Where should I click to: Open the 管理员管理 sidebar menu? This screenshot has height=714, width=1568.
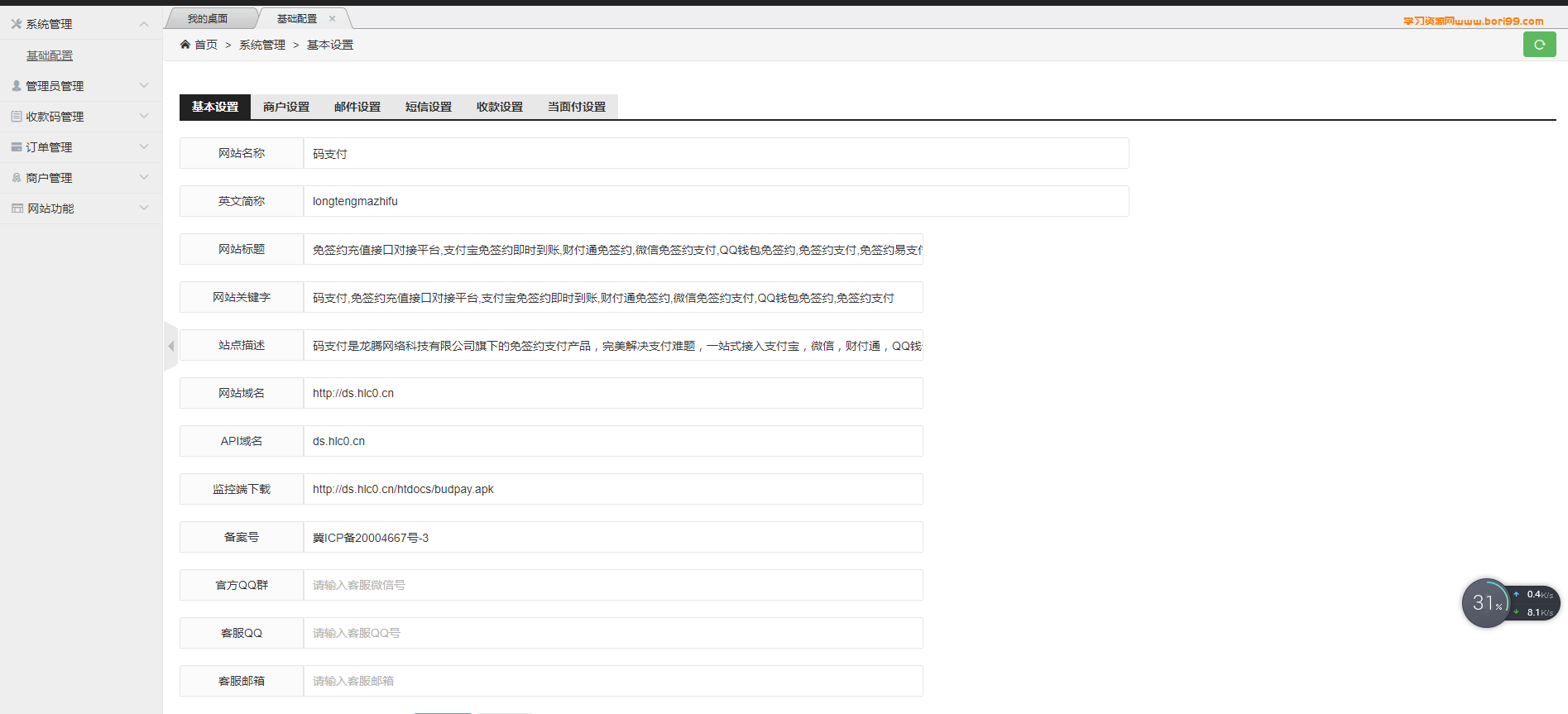coord(81,86)
